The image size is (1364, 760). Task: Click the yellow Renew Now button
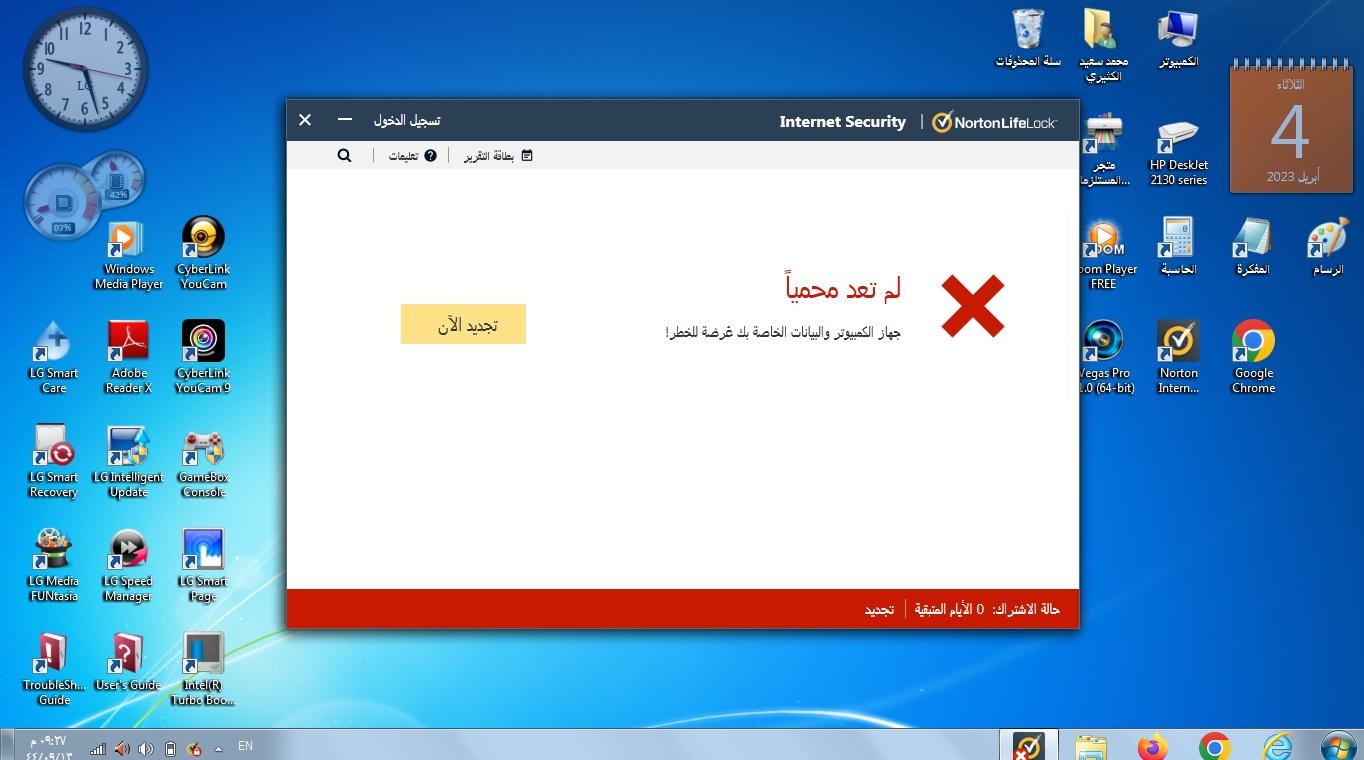pyautogui.click(x=463, y=324)
